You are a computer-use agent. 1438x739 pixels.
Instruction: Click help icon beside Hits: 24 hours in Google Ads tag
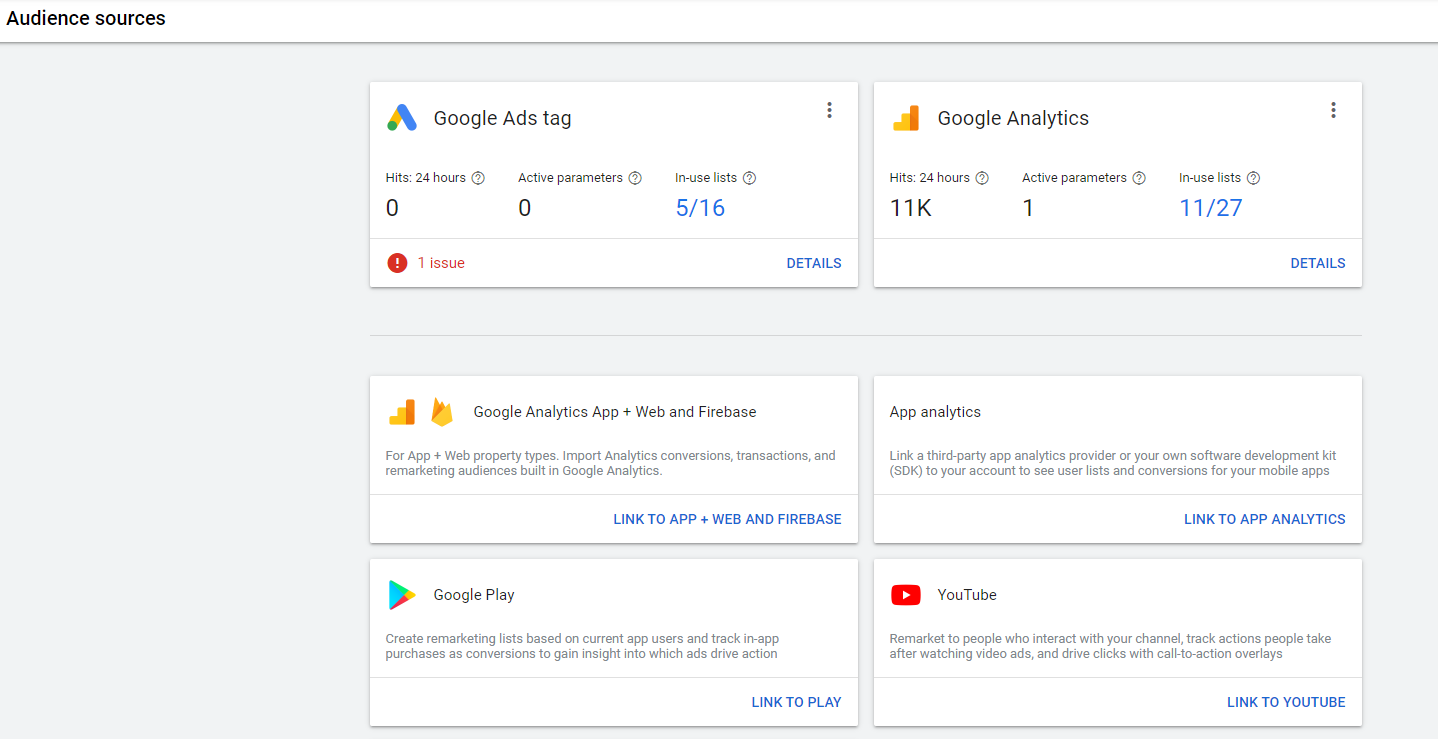click(478, 178)
